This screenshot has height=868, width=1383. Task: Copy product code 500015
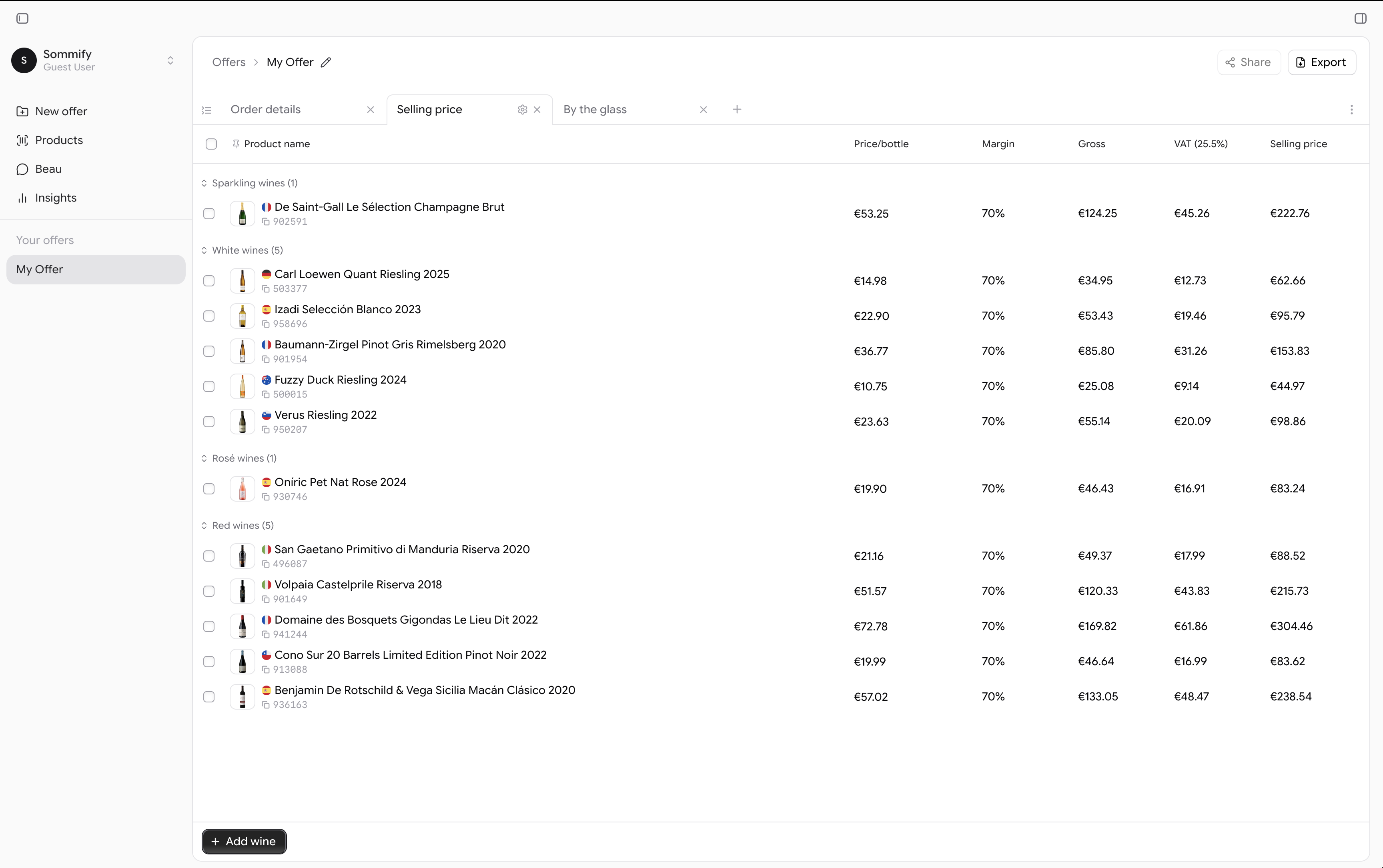pos(265,394)
